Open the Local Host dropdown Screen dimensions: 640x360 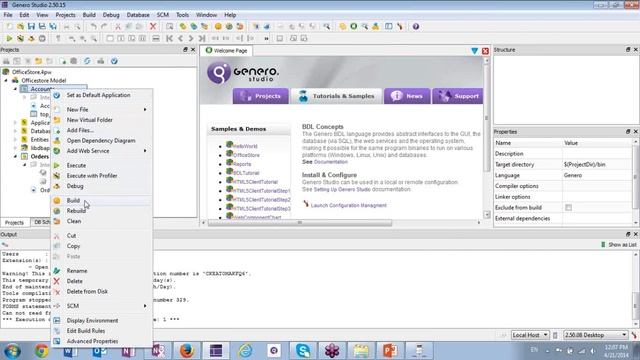(x=529, y=335)
